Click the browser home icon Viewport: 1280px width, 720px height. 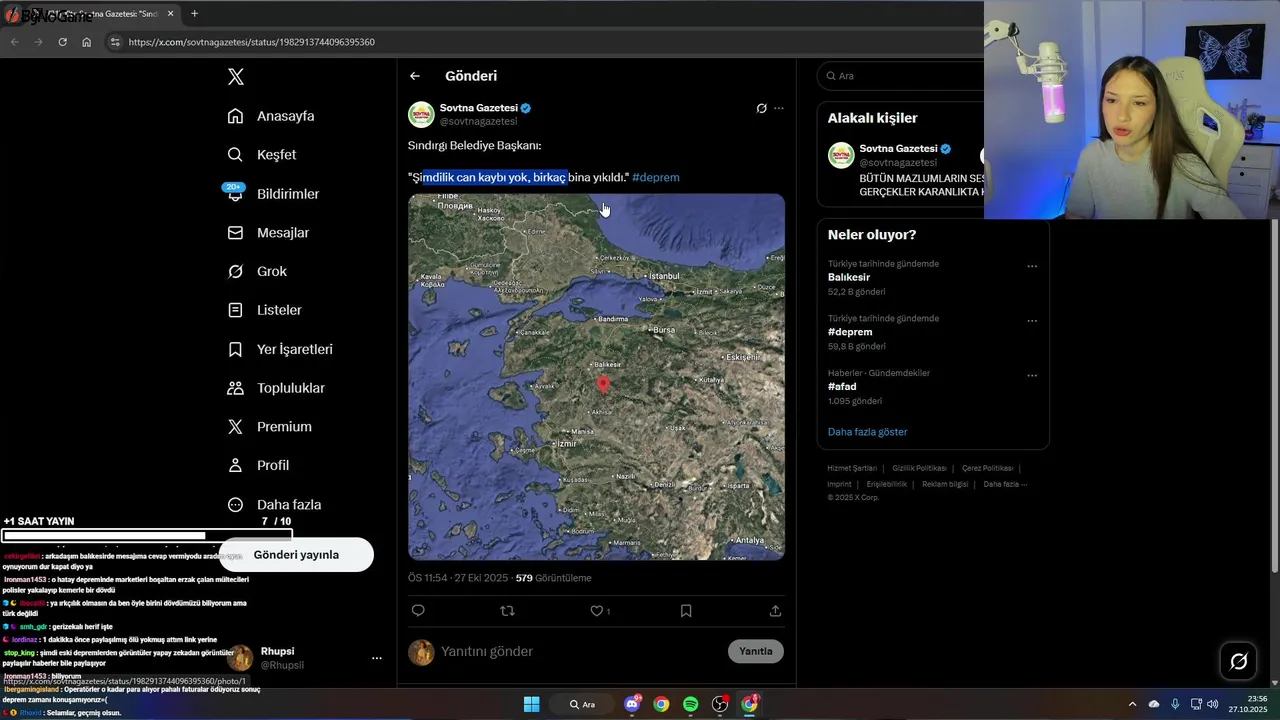(x=87, y=42)
